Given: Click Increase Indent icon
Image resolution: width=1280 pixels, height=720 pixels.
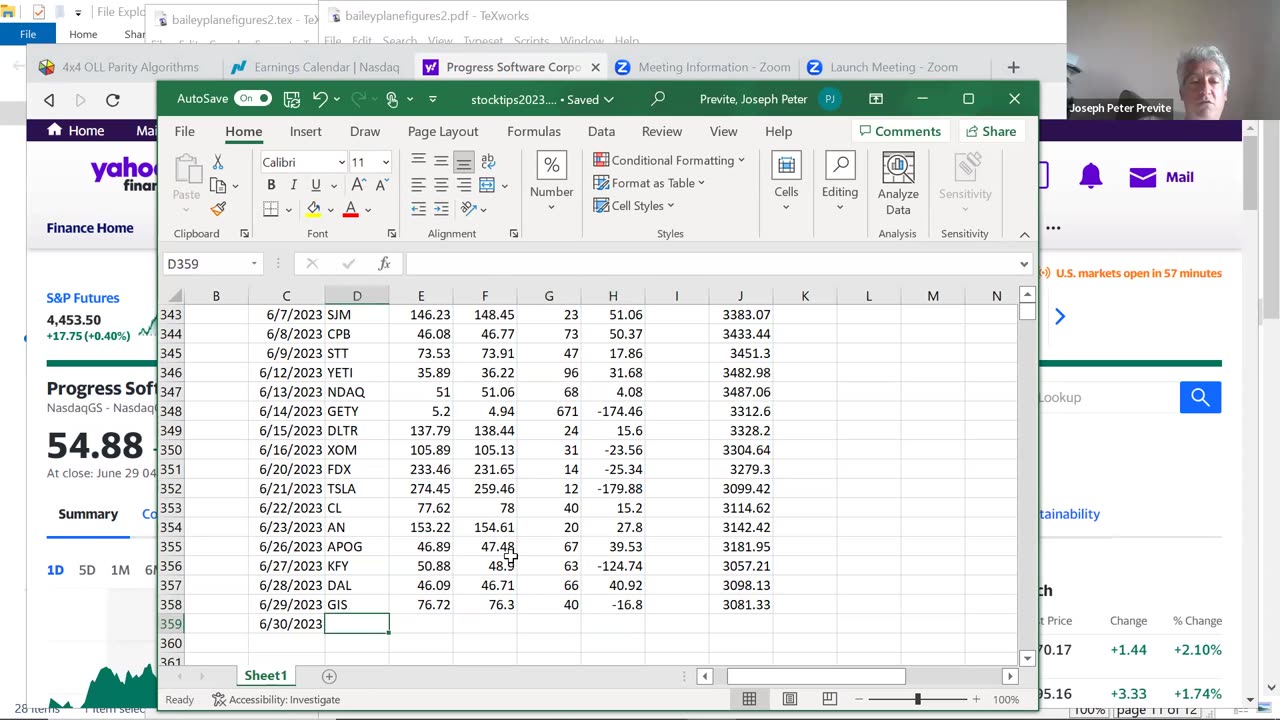Looking at the screenshot, I should [441, 209].
